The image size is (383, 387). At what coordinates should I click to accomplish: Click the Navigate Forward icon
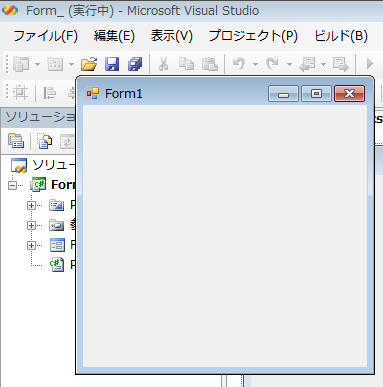click(x=341, y=64)
